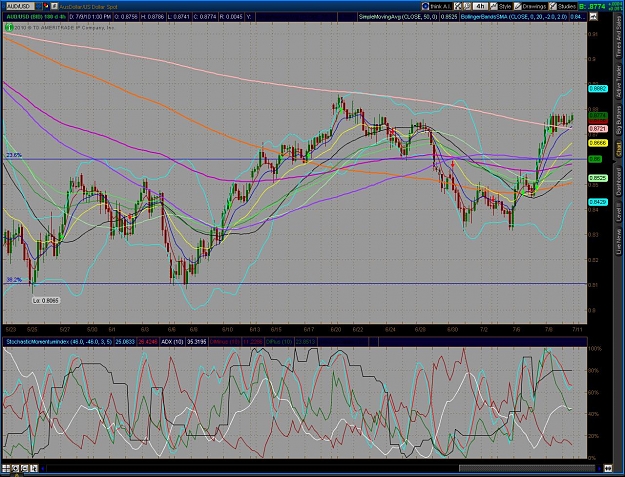Image resolution: width=625 pixels, height=477 pixels.
Task: Click the green info icon on the chart
Action: [x=9, y=27]
